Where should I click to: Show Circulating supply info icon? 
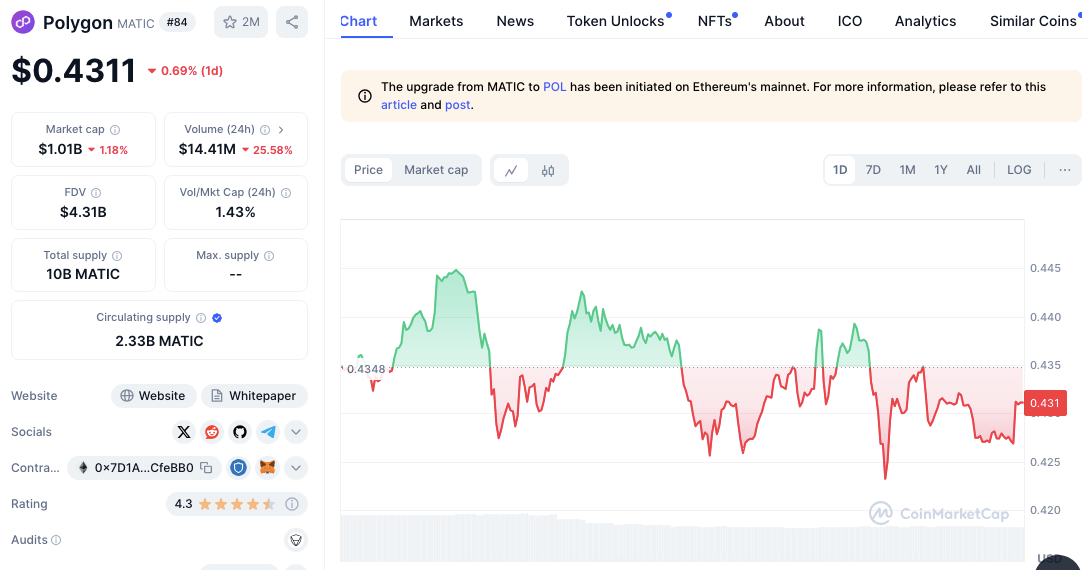tap(201, 318)
